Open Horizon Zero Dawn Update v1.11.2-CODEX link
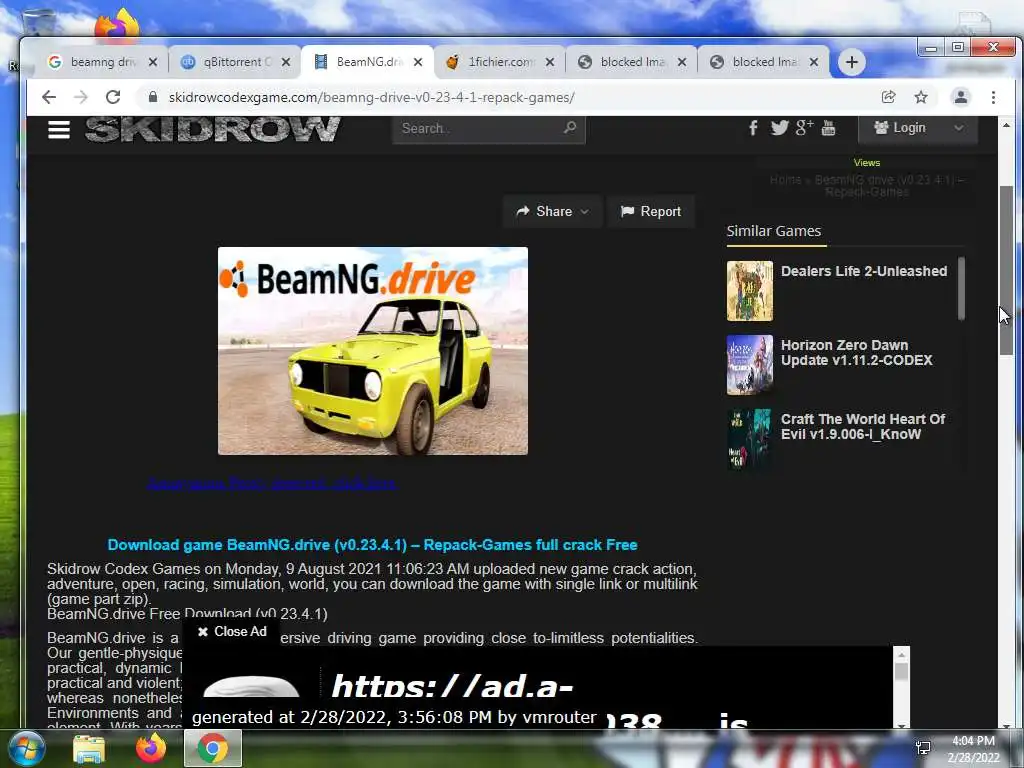 coord(856,353)
